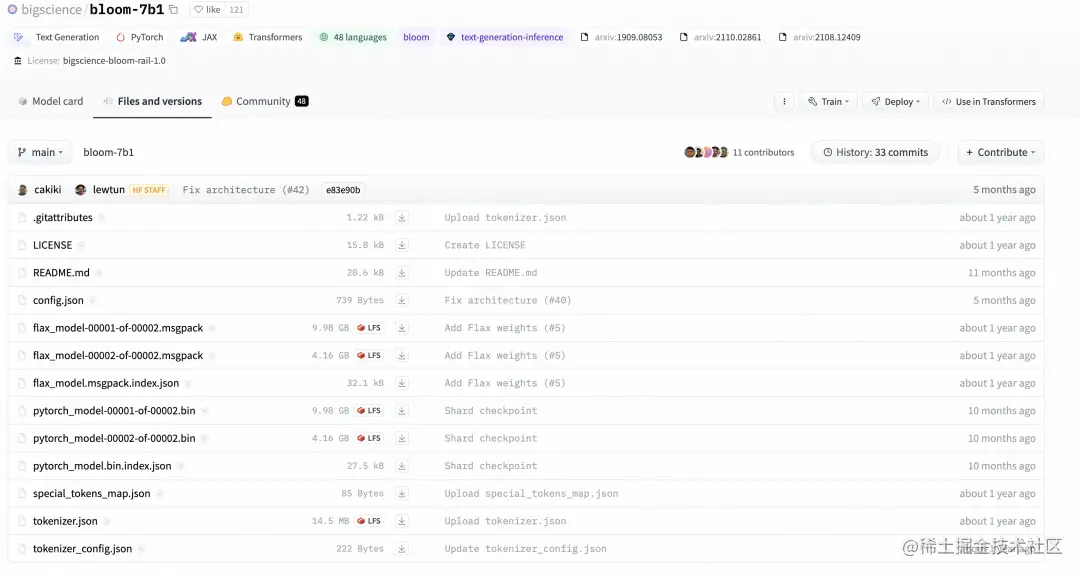Open the README.md file
This screenshot has height=574, width=1080.
61,272
